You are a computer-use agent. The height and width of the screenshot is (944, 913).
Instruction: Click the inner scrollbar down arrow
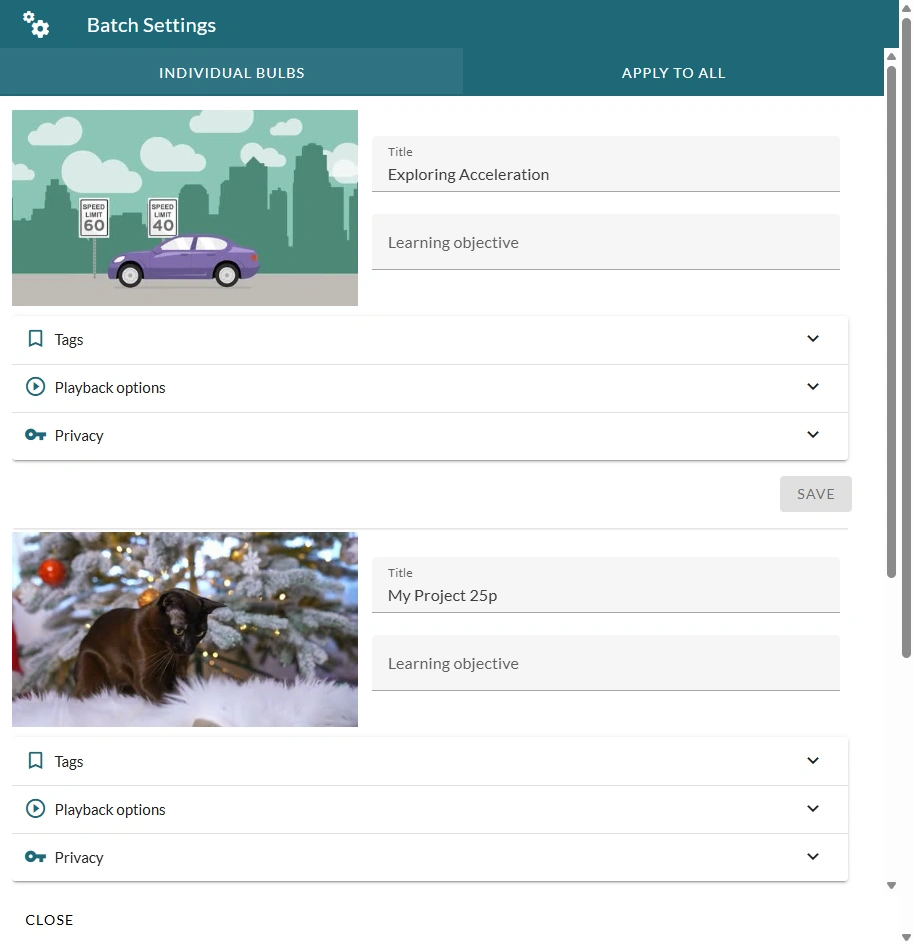tap(891, 886)
